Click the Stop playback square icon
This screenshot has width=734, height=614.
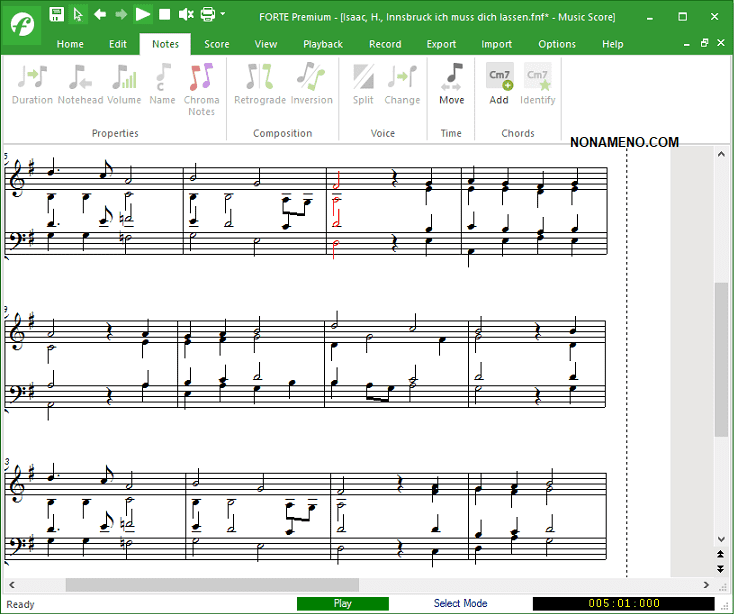click(x=164, y=14)
